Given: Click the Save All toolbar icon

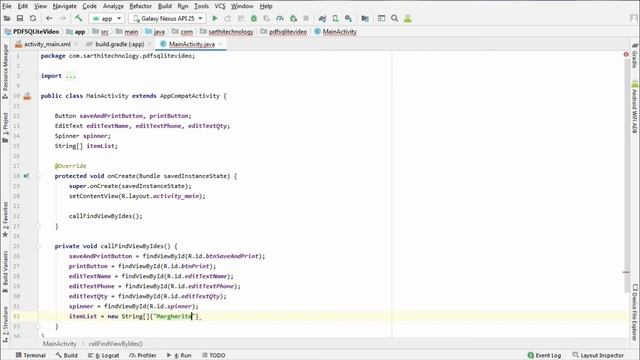Looking at the screenshot, I should tap(20, 18).
